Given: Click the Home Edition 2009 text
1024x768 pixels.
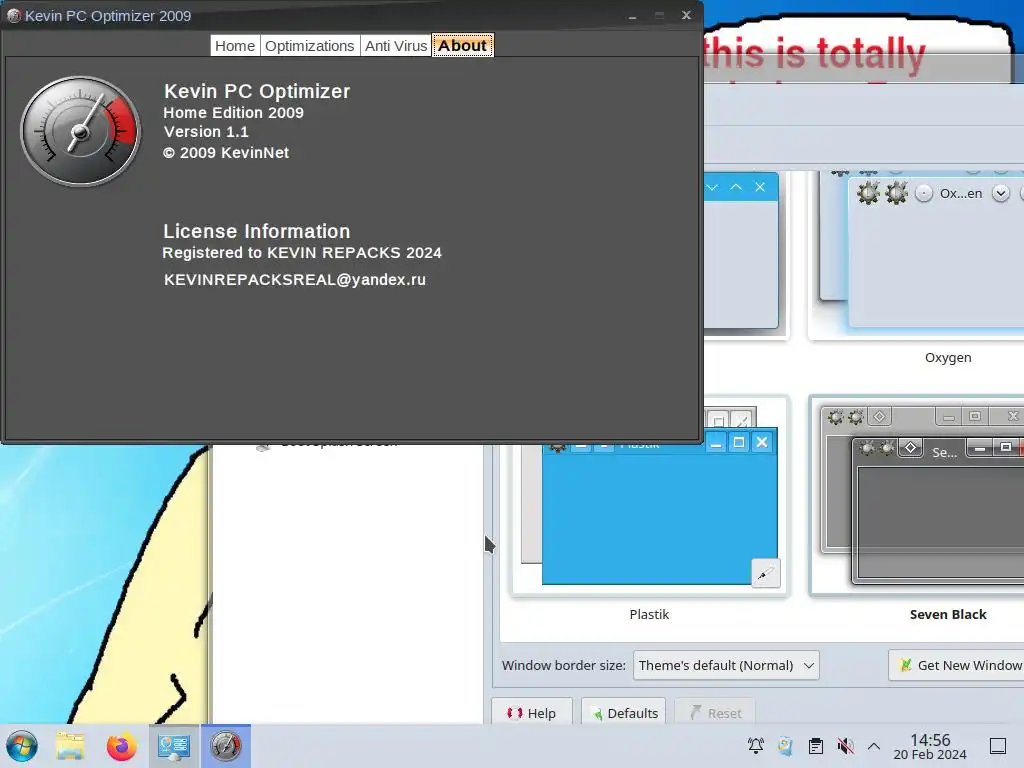Looking at the screenshot, I should (x=233, y=112).
